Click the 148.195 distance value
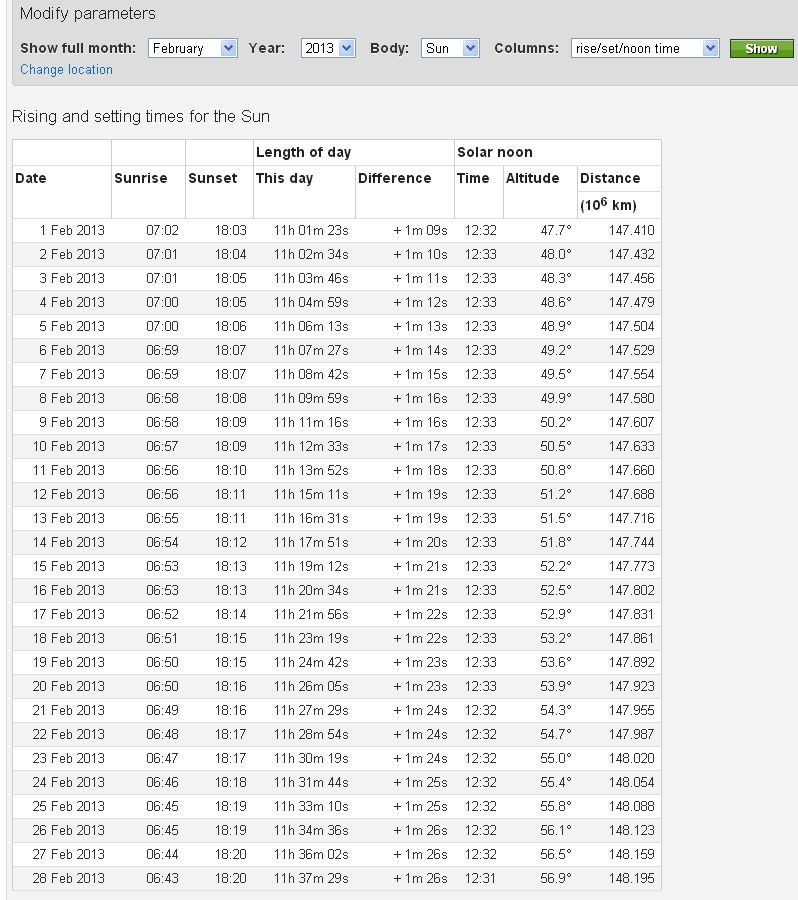 pyautogui.click(x=631, y=878)
